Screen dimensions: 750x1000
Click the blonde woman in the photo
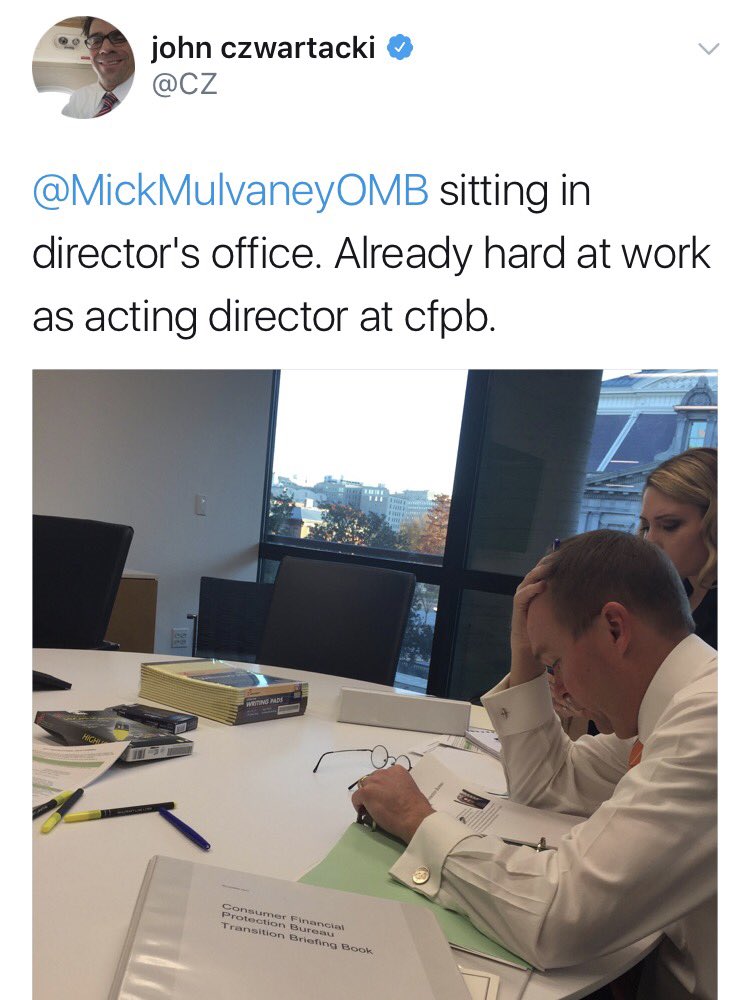680,542
